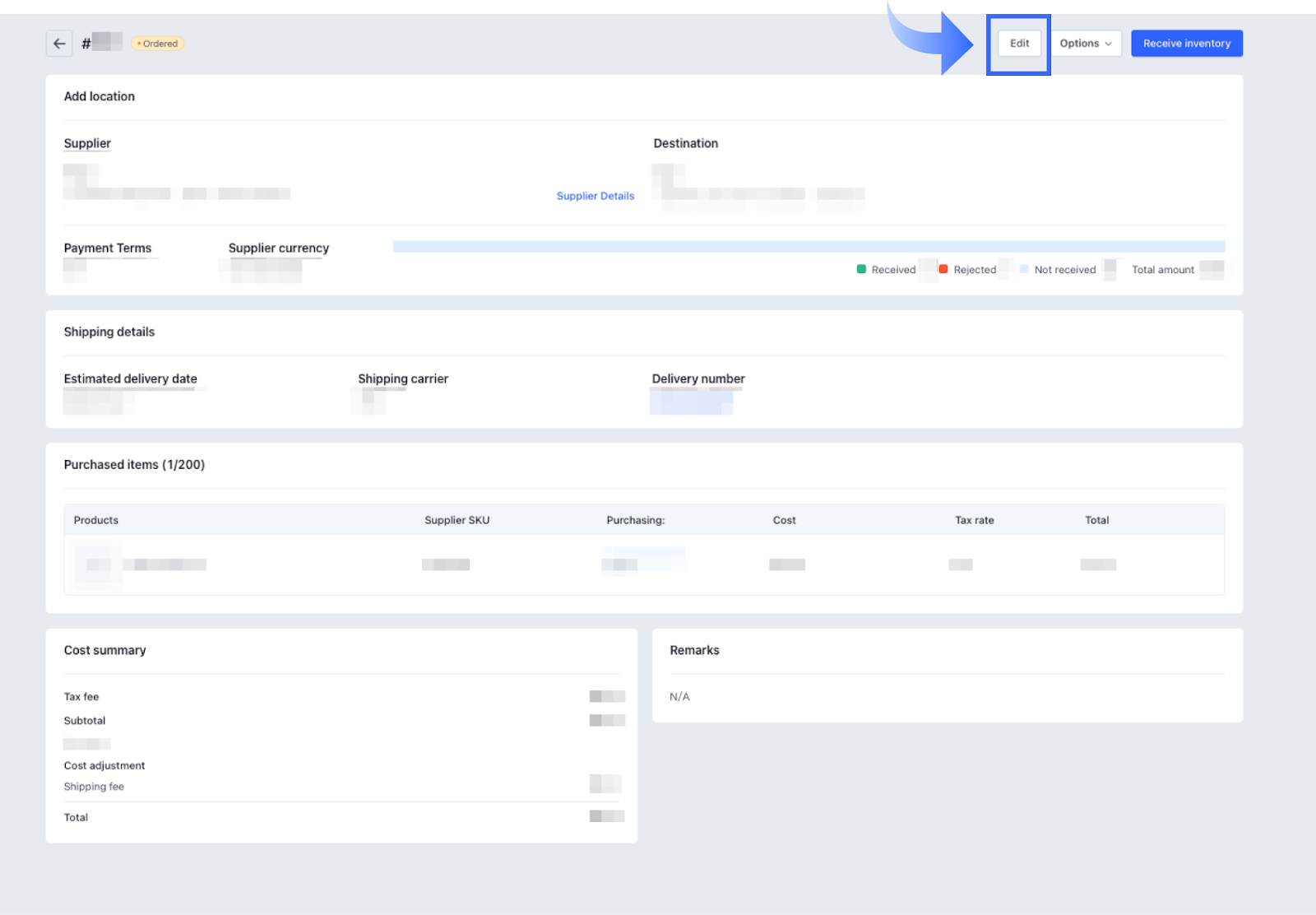Image resolution: width=1316 pixels, height=915 pixels.
Task: Click the green Received legend swatch
Action: pyautogui.click(x=861, y=269)
